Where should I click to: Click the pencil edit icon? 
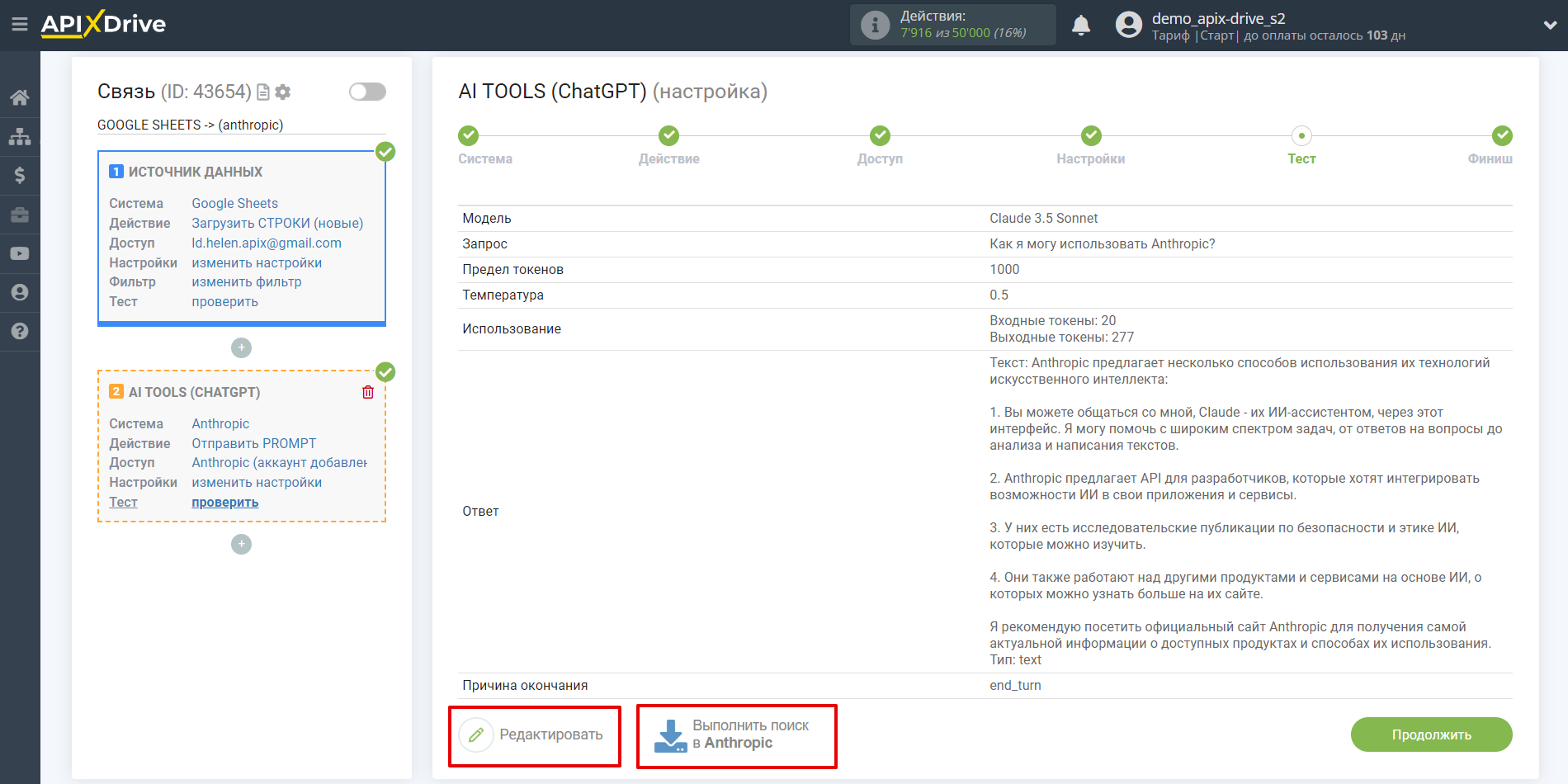point(476,734)
